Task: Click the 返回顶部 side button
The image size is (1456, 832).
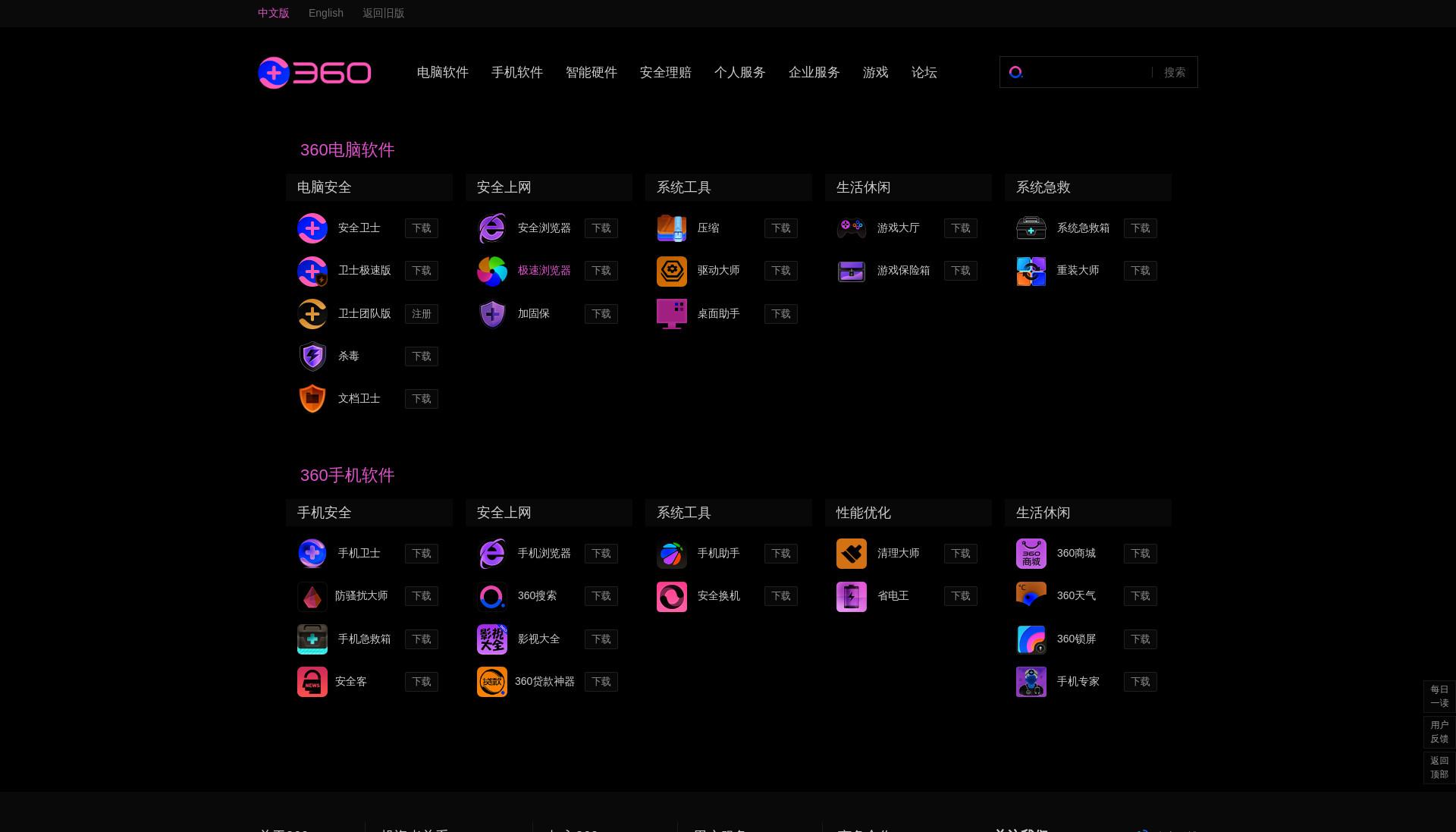Action: pyautogui.click(x=1439, y=768)
